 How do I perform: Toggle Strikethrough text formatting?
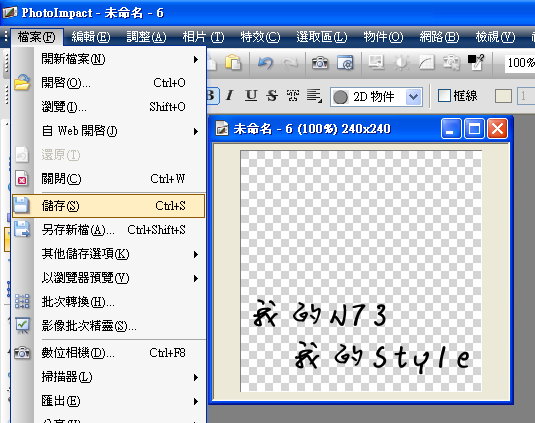[x=272, y=96]
